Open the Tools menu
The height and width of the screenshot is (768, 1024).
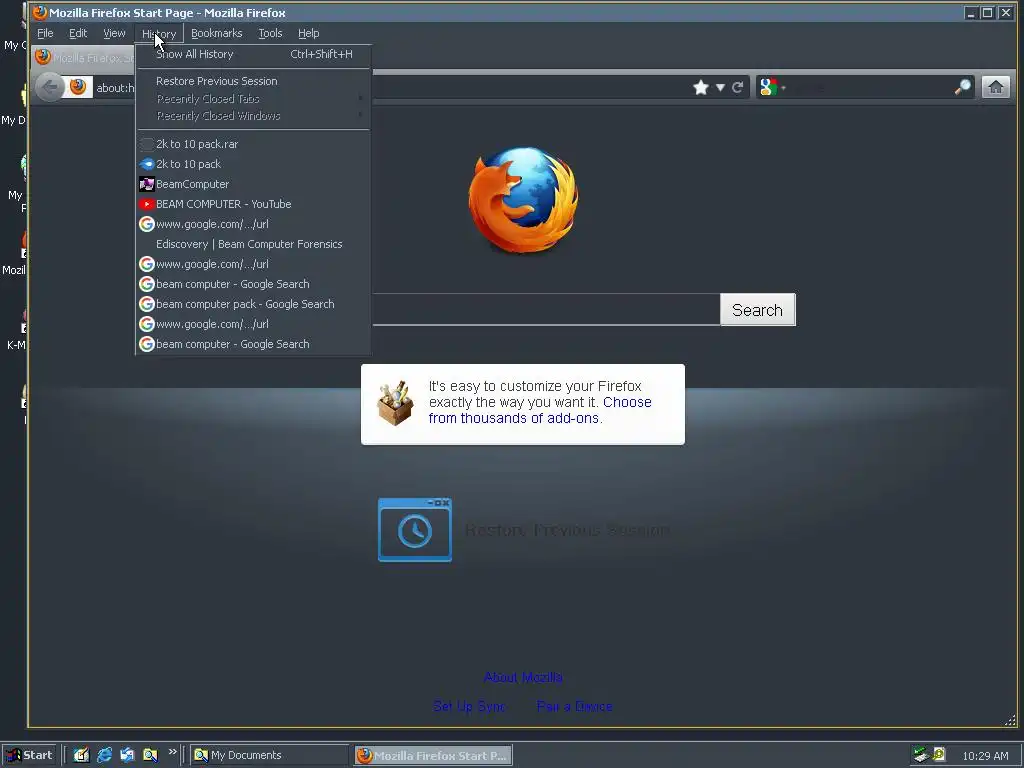(270, 33)
